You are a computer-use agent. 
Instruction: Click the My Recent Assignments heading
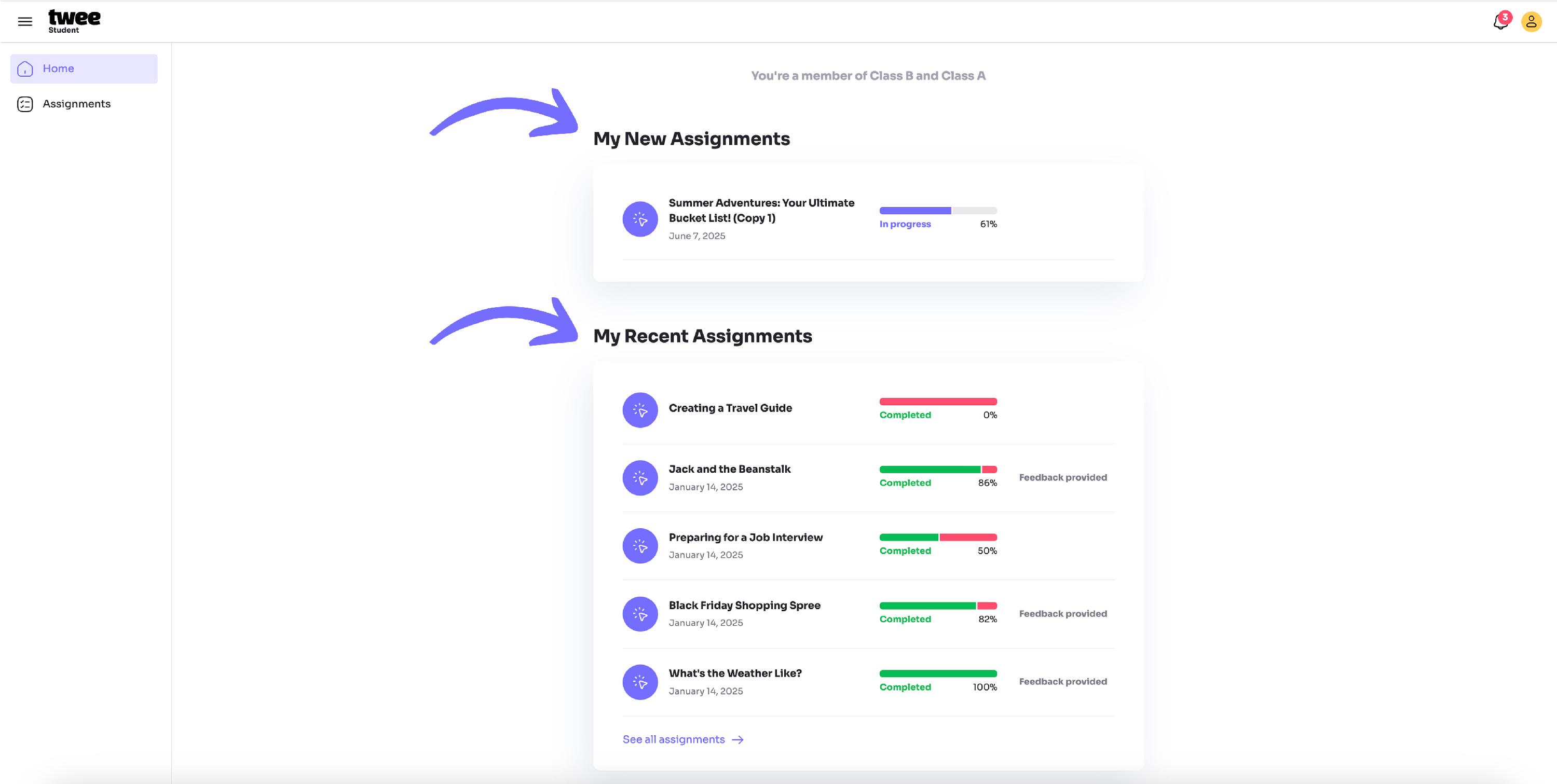(702, 336)
